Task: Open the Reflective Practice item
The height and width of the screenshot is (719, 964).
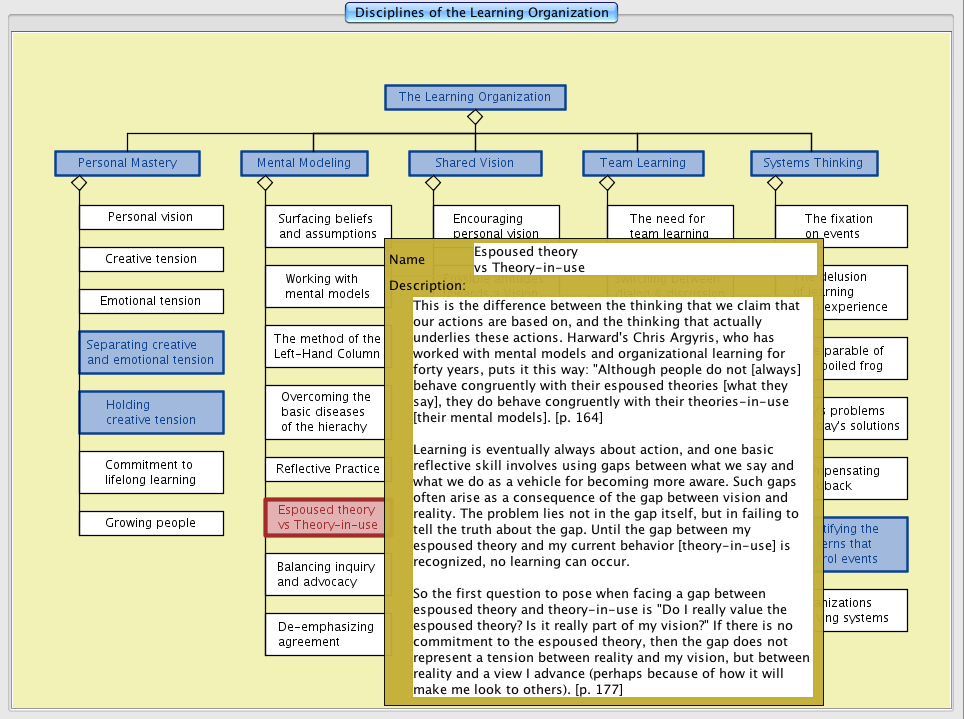Action: pos(327,468)
